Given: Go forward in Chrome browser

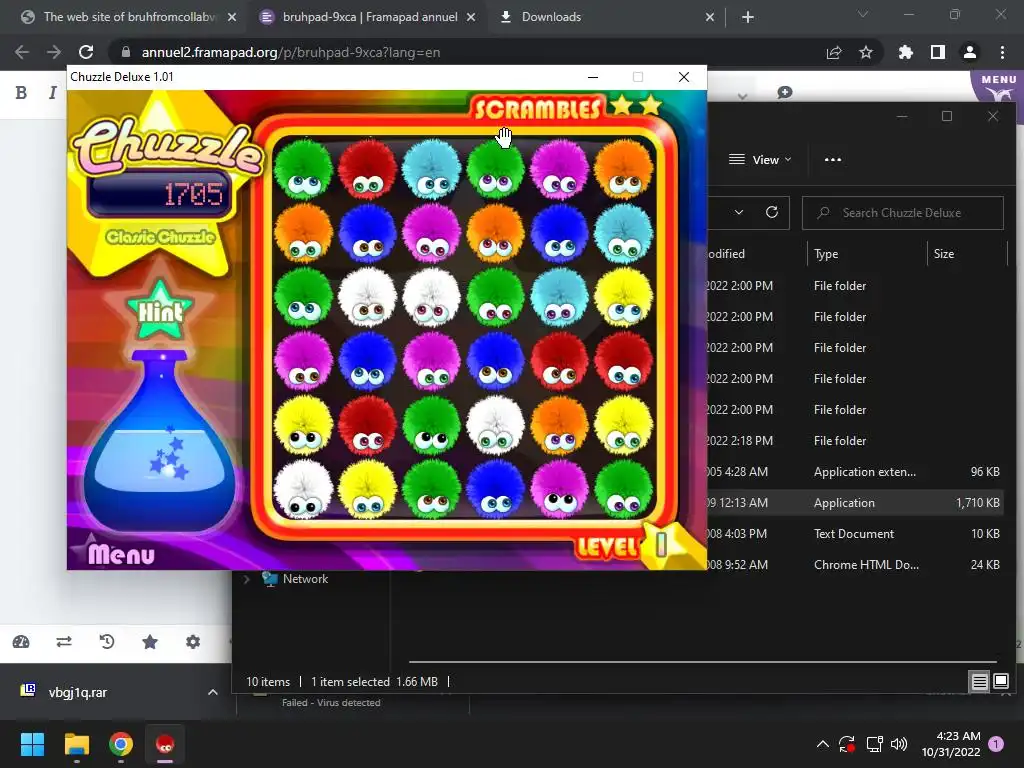Looking at the screenshot, I should (54, 52).
